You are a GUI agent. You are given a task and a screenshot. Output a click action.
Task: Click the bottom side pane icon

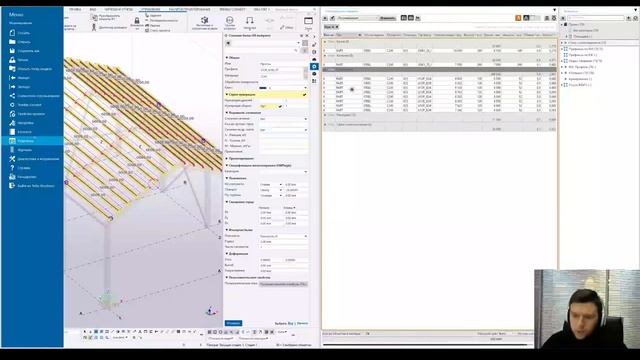314,81
